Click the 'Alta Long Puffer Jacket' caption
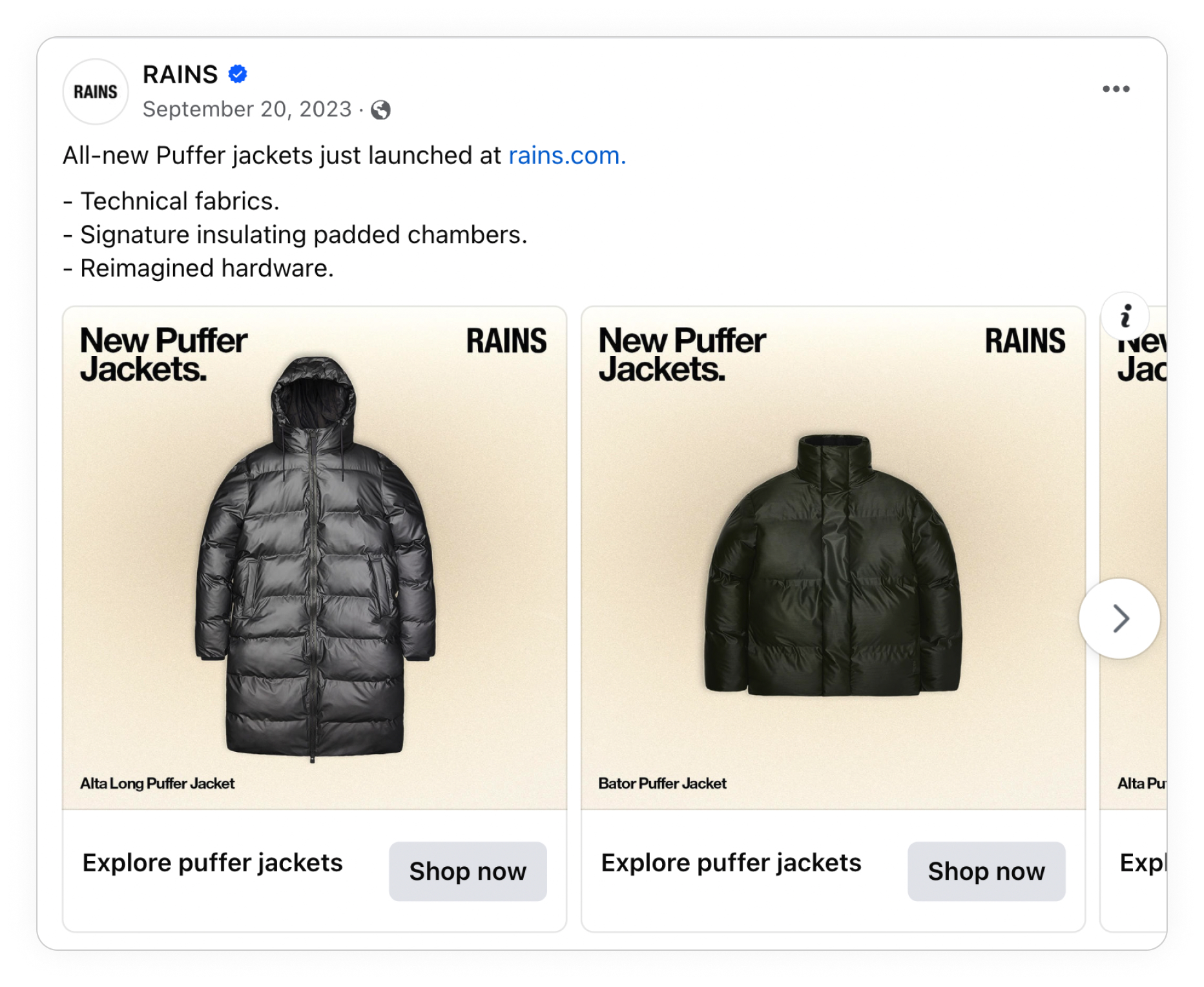Viewport: 1204px width, 987px height. click(x=157, y=783)
